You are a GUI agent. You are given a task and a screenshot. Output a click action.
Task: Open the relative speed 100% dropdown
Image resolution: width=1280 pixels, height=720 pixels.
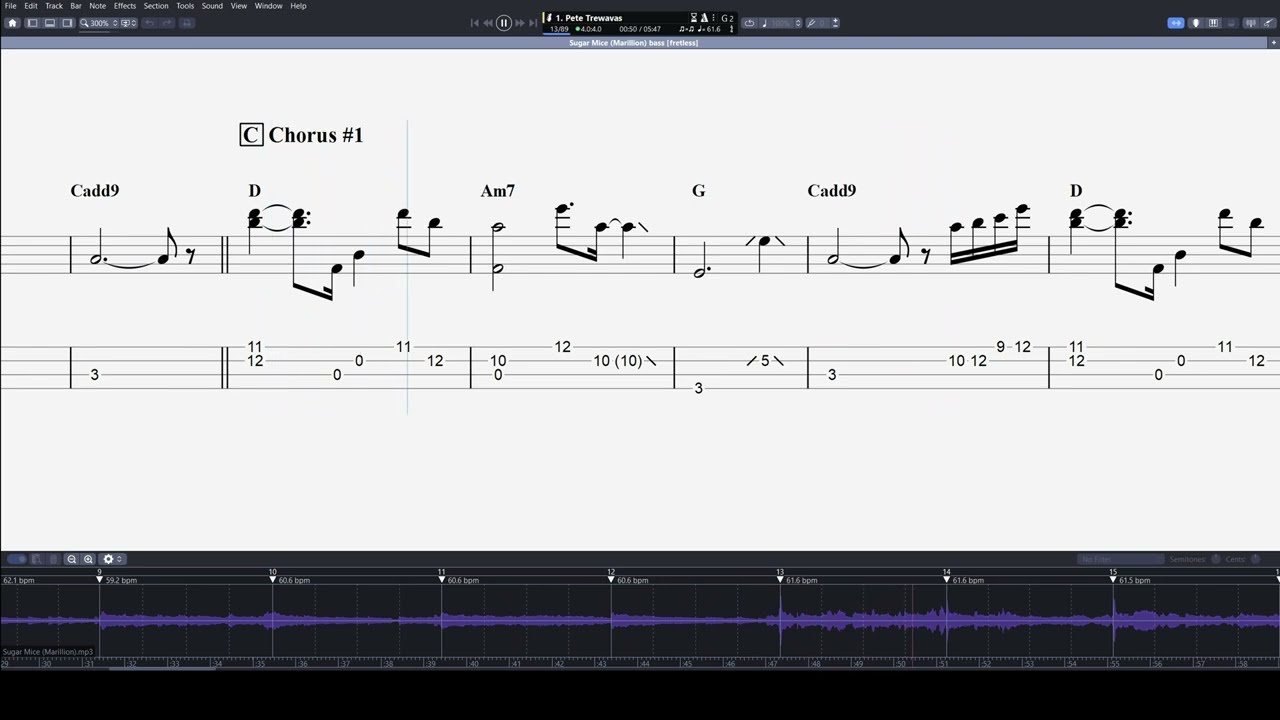pos(781,23)
